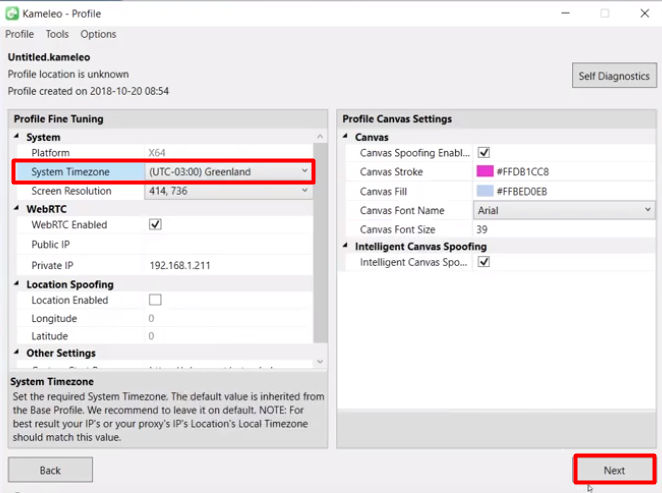Open the Profile menu
Viewport: 662px width, 493px height.
[x=19, y=34]
